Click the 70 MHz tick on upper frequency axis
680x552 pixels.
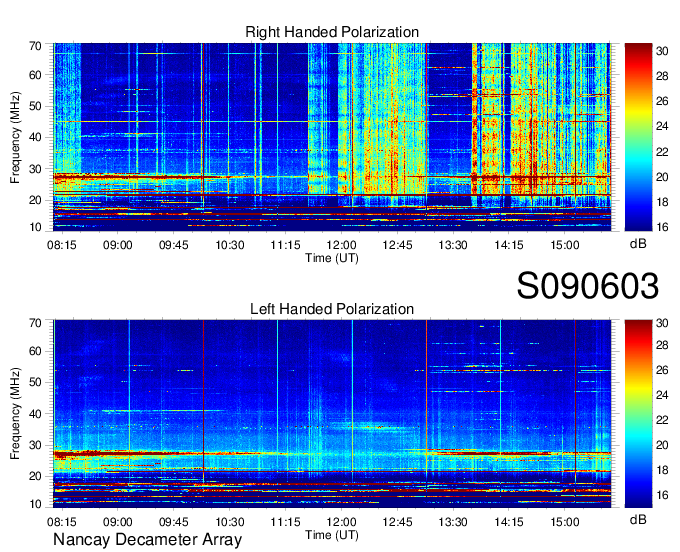[x=35, y=46]
